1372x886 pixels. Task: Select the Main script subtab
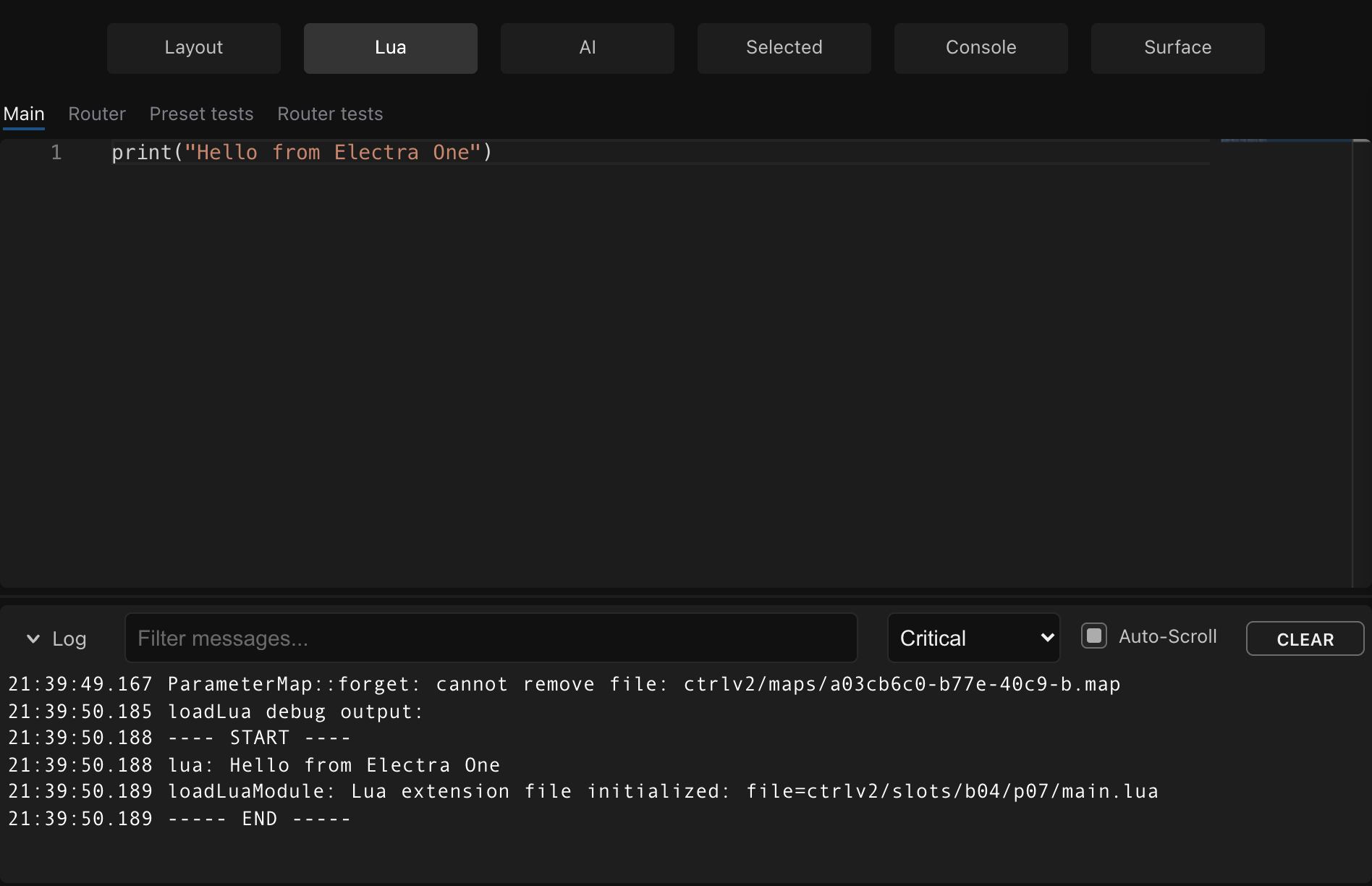[24, 114]
